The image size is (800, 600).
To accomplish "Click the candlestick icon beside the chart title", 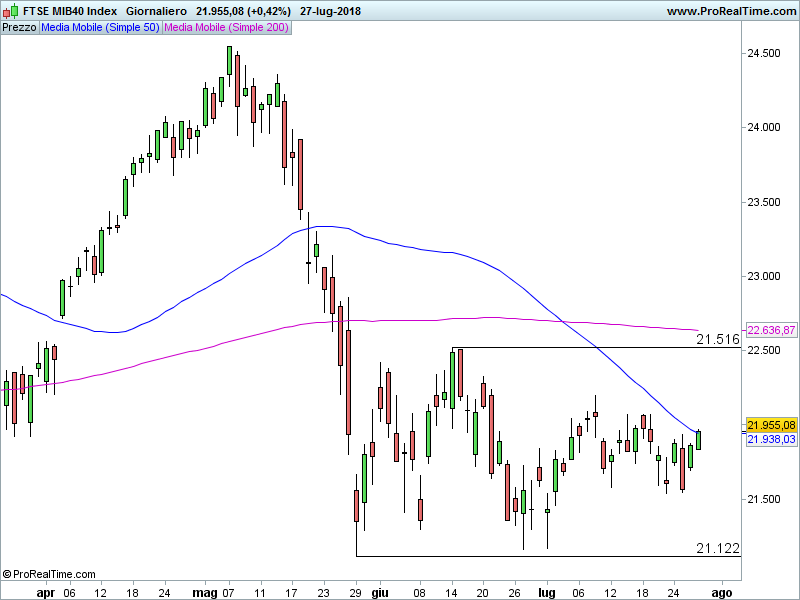I will (11, 10).
